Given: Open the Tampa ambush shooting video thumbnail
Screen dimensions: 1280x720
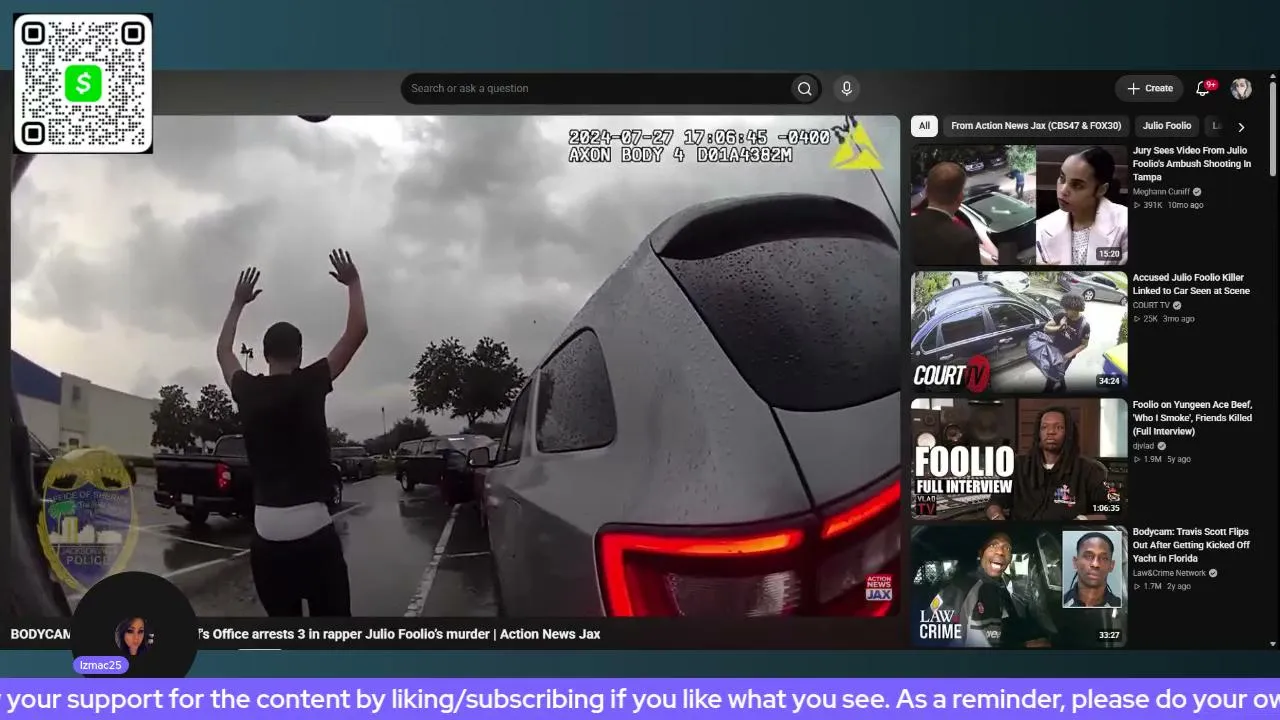Looking at the screenshot, I should point(1019,205).
